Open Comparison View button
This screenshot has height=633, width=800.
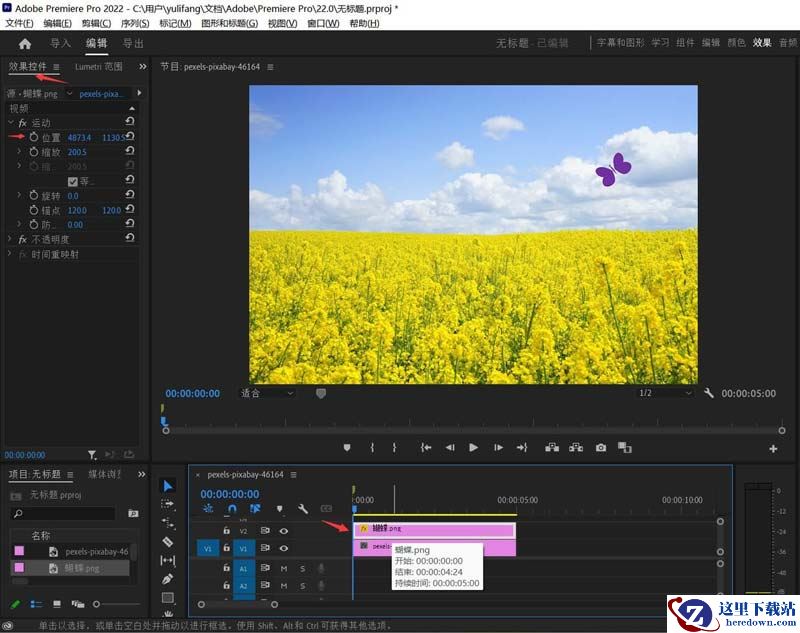click(x=625, y=447)
